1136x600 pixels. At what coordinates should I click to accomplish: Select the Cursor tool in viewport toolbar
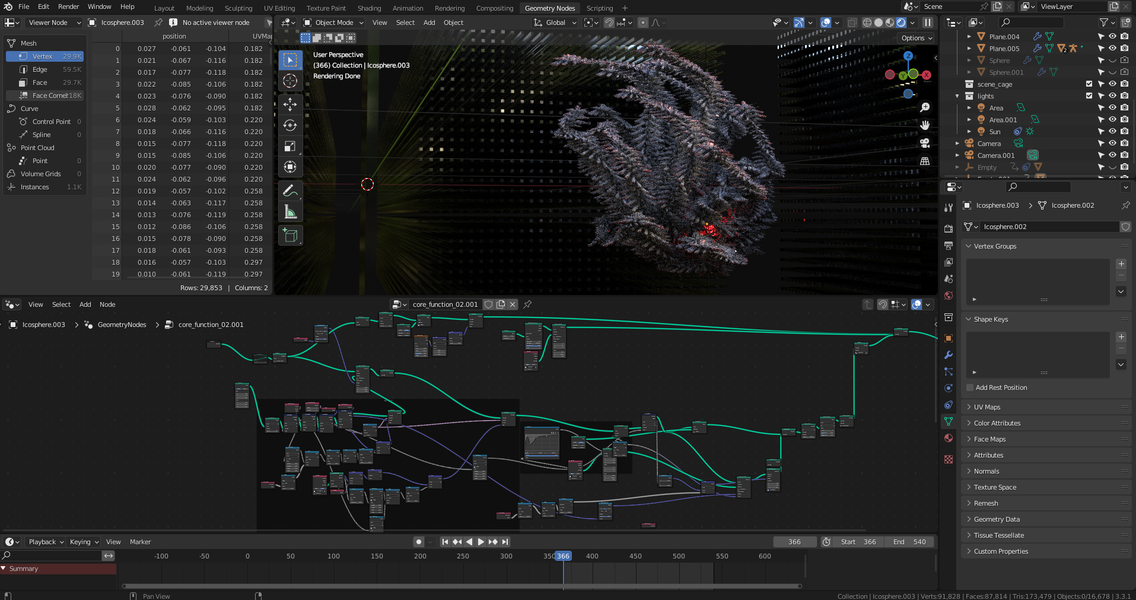tap(290, 81)
